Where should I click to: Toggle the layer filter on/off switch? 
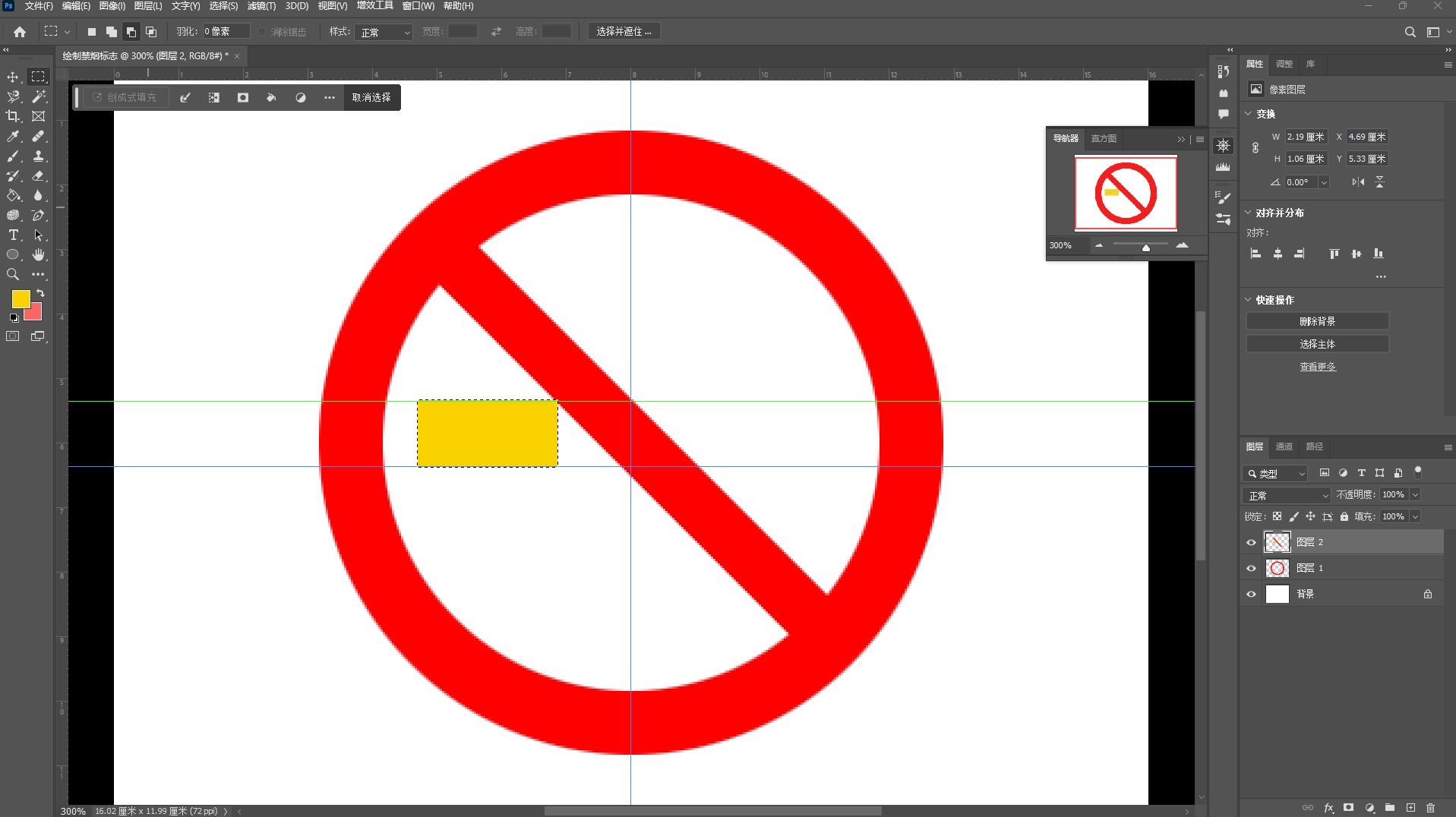point(1417,472)
